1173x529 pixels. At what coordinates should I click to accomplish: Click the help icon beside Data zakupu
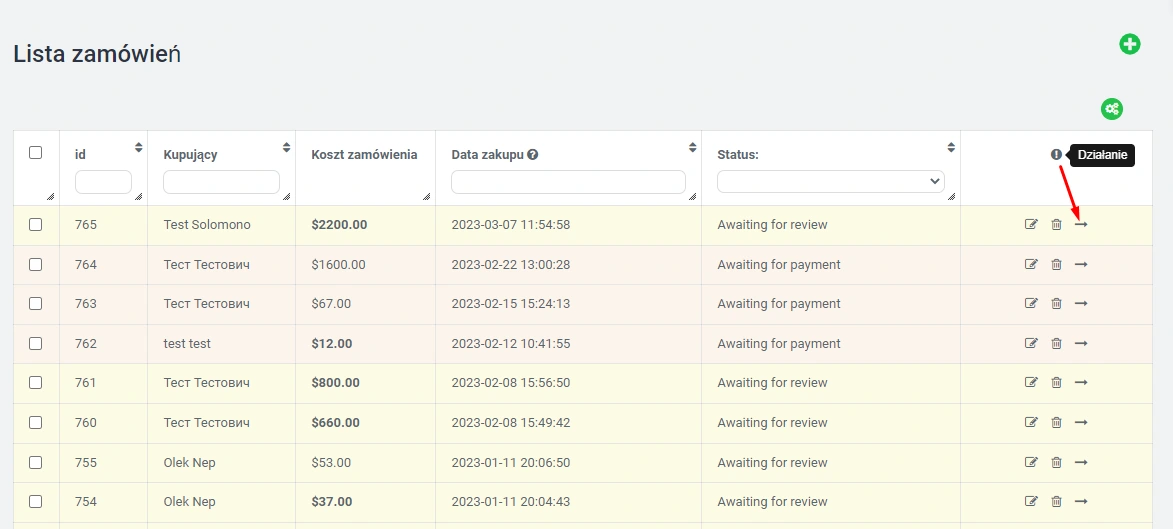(533, 155)
